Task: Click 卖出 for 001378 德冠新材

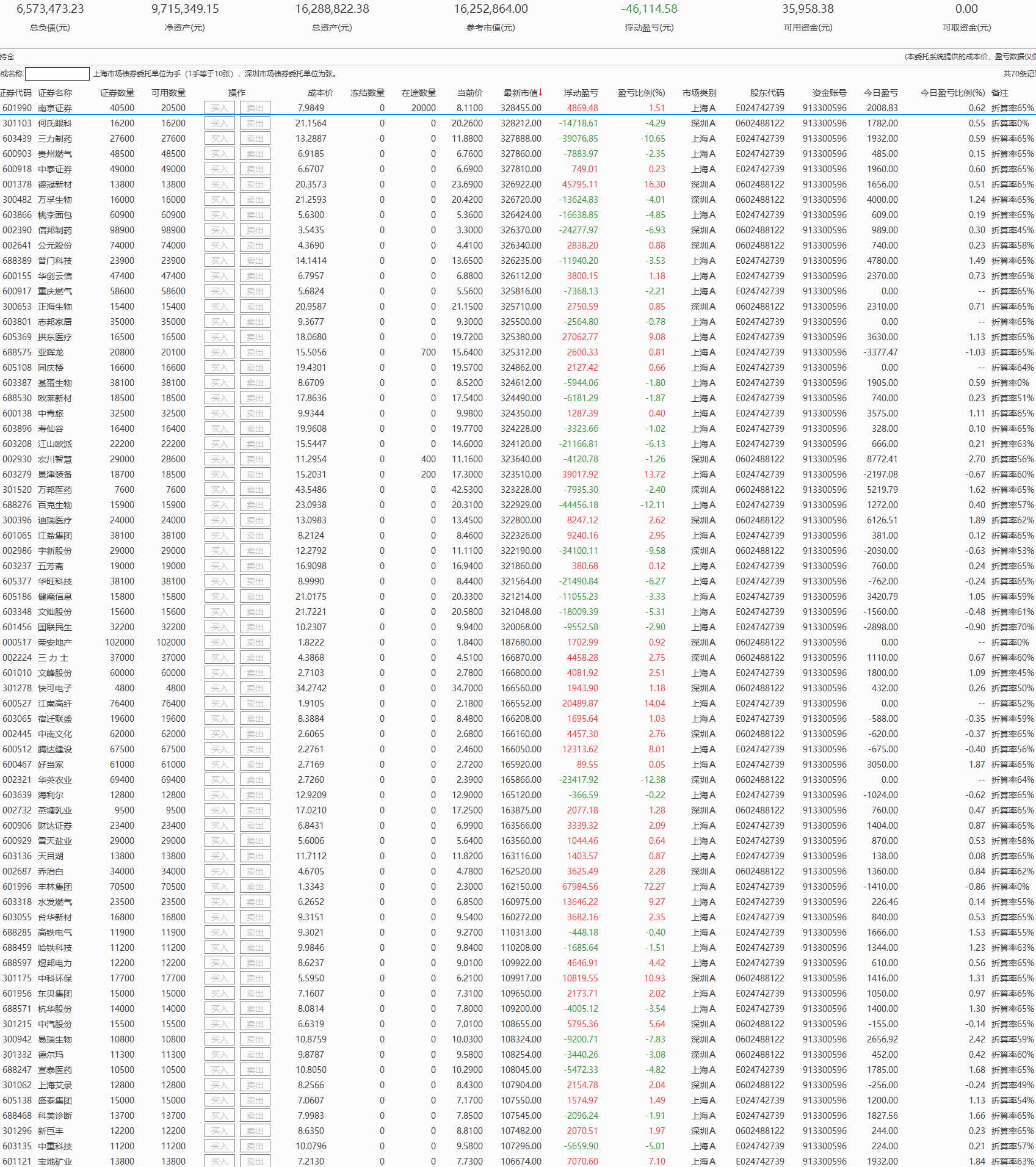Action: [x=255, y=184]
